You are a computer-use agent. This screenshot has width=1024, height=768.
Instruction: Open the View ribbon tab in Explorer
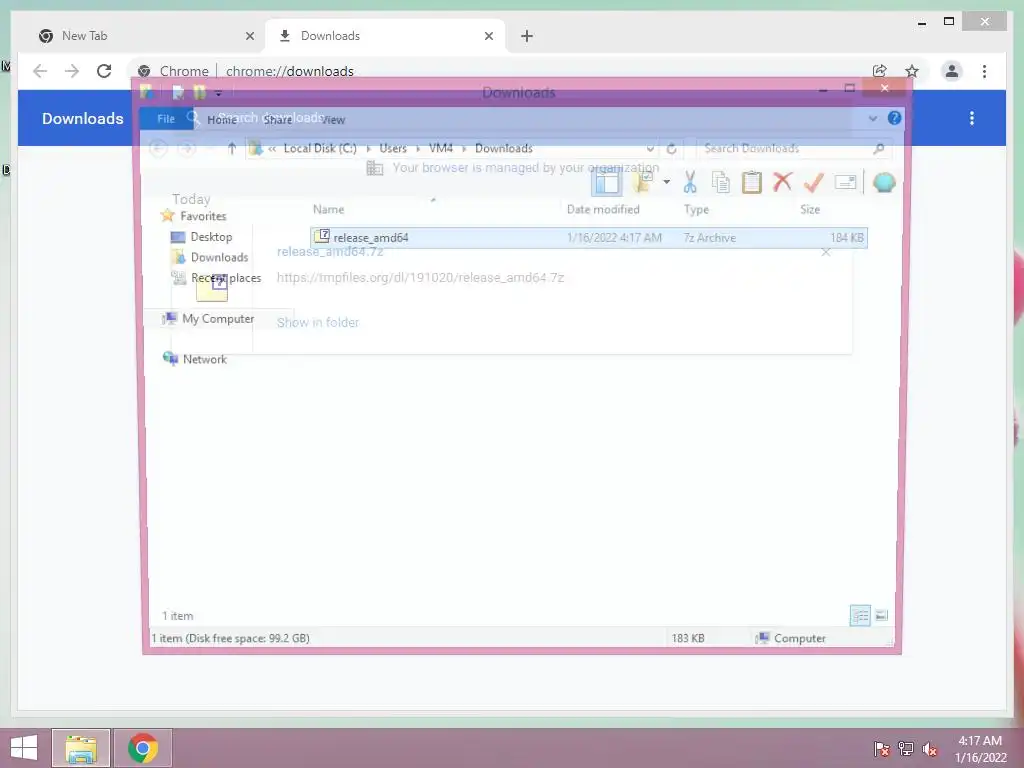tap(332, 120)
